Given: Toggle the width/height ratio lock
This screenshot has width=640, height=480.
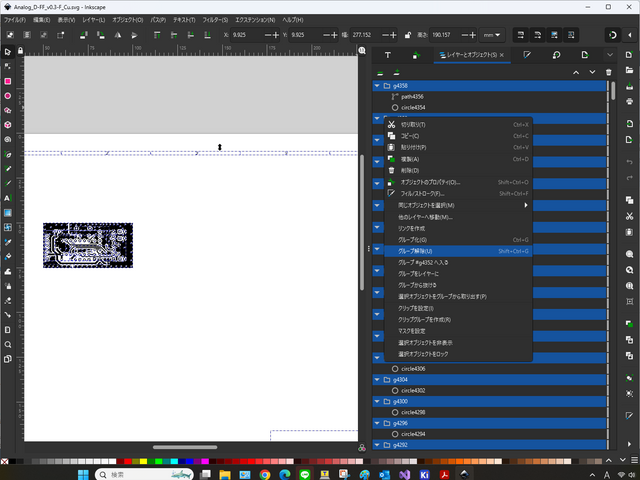Looking at the screenshot, I should 409,35.
